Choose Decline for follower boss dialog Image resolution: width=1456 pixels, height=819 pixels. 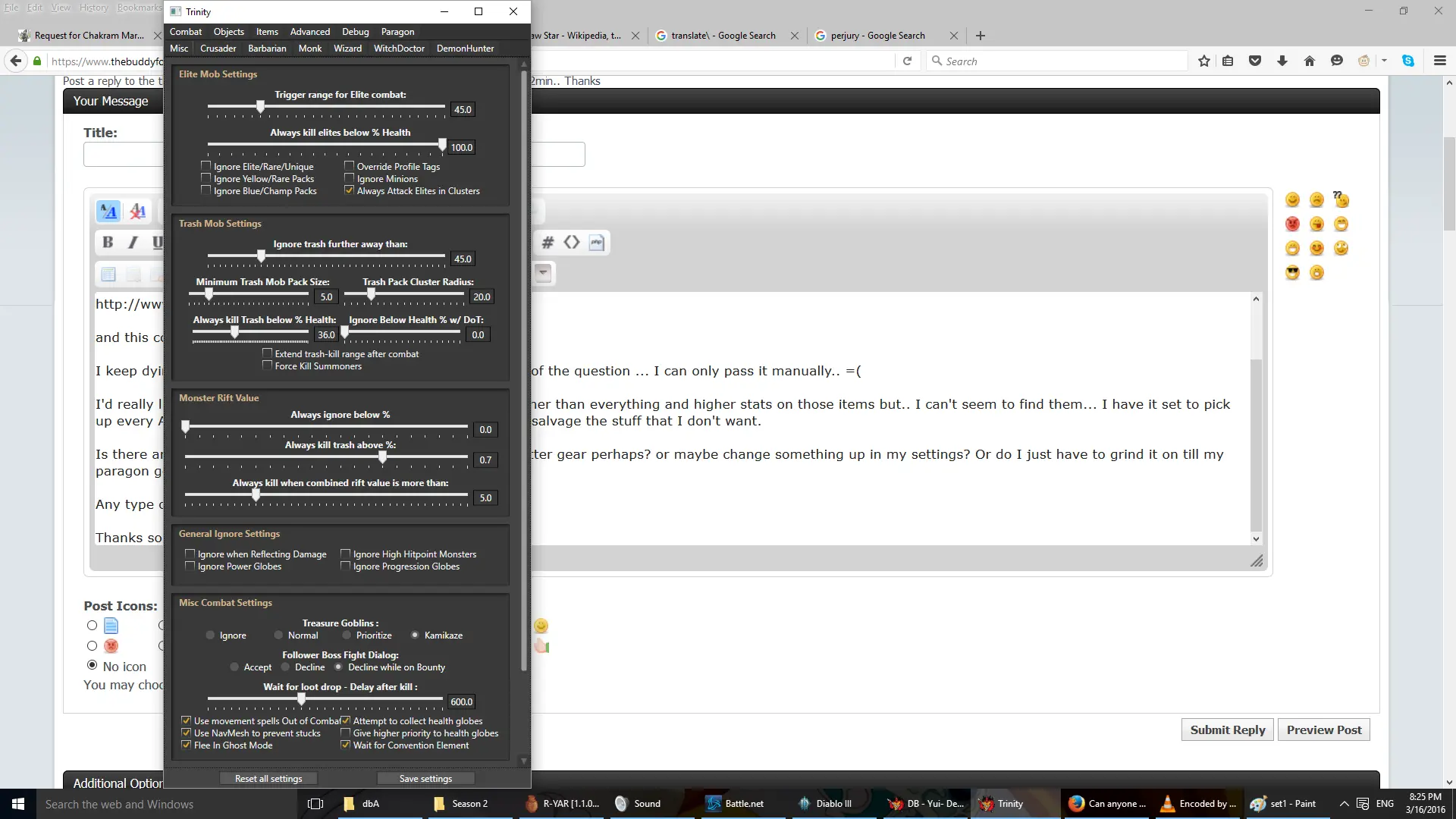coord(285,667)
